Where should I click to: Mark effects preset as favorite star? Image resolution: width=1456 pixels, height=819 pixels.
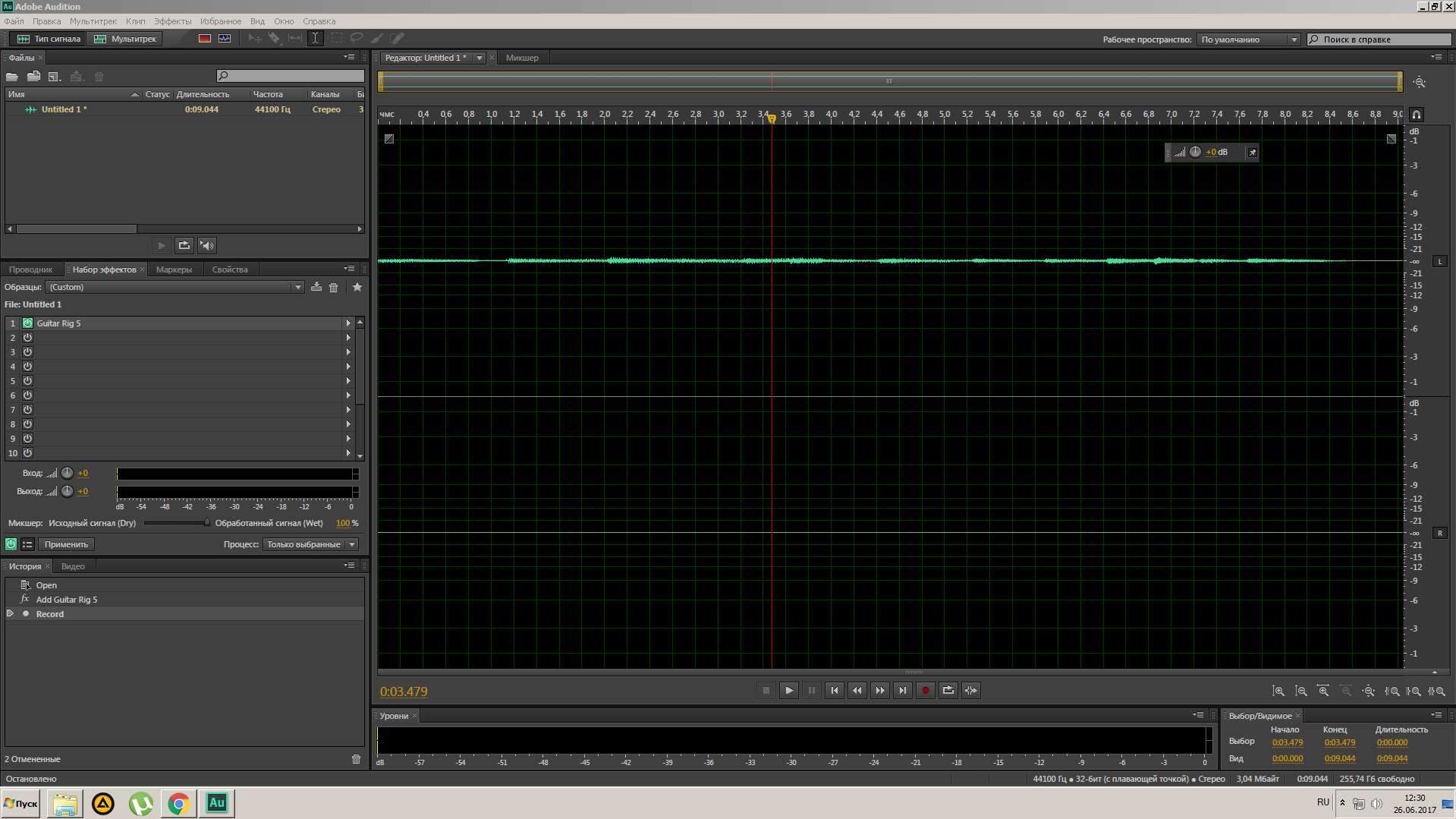[x=357, y=287]
